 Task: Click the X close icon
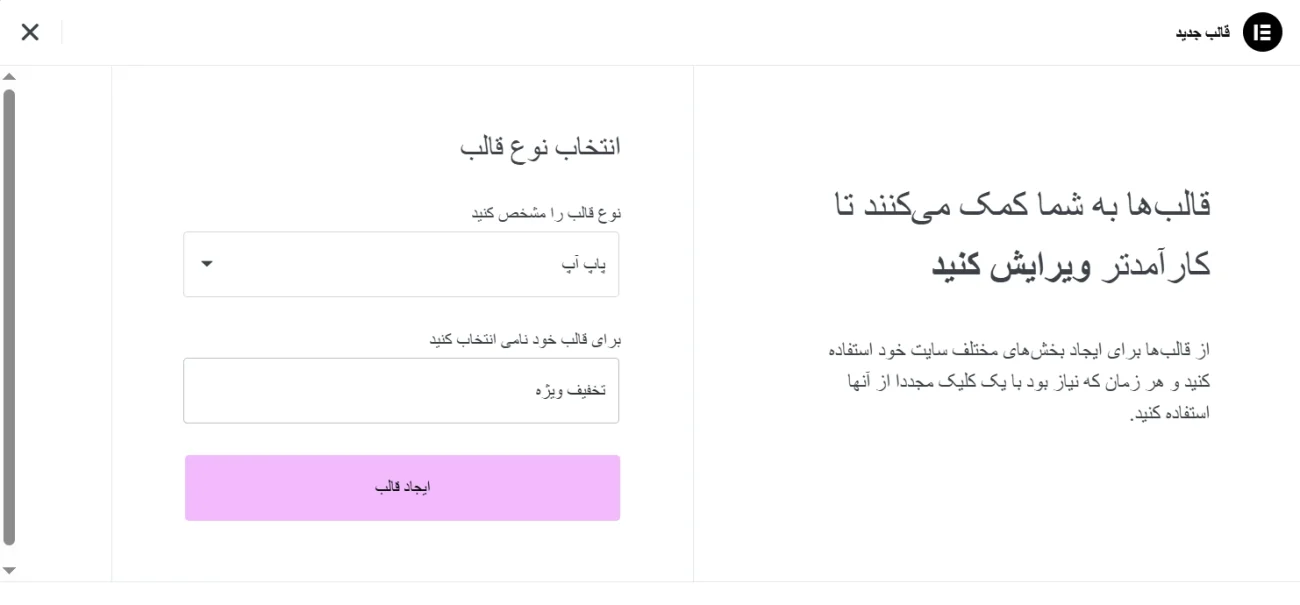30,31
